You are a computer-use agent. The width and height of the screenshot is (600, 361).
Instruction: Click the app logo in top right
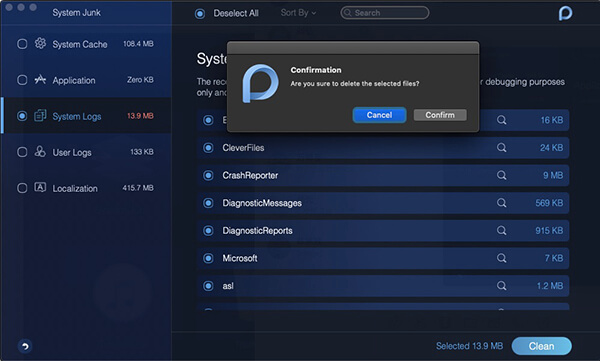point(565,13)
